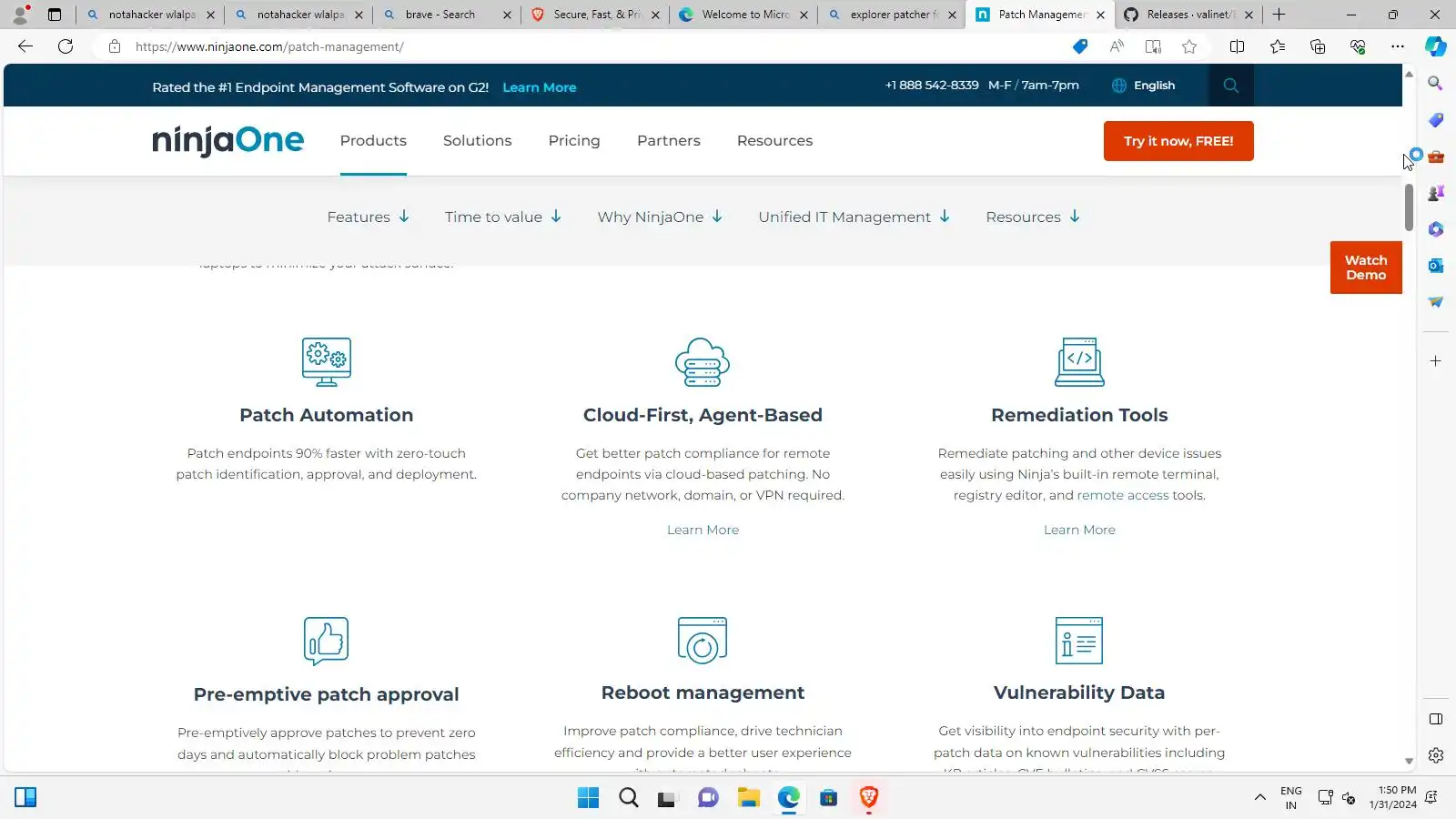The width and height of the screenshot is (1456, 819).
Task: Open Collections panel
Action: click(x=1318, y=46)
